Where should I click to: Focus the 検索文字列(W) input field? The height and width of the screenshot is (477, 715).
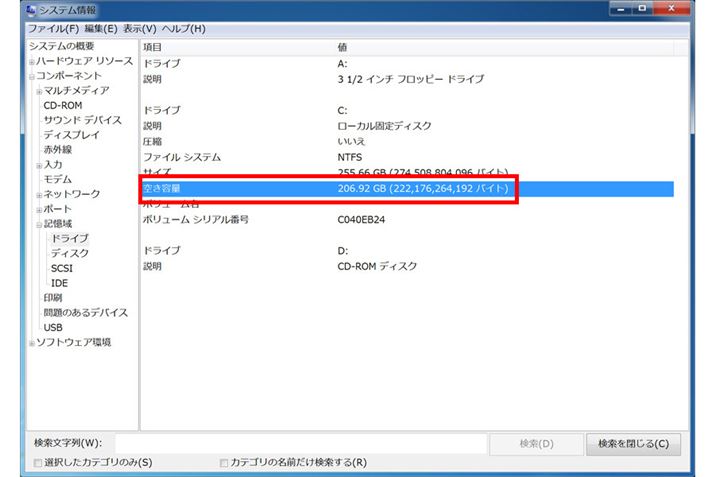click(x=301, y=444)
